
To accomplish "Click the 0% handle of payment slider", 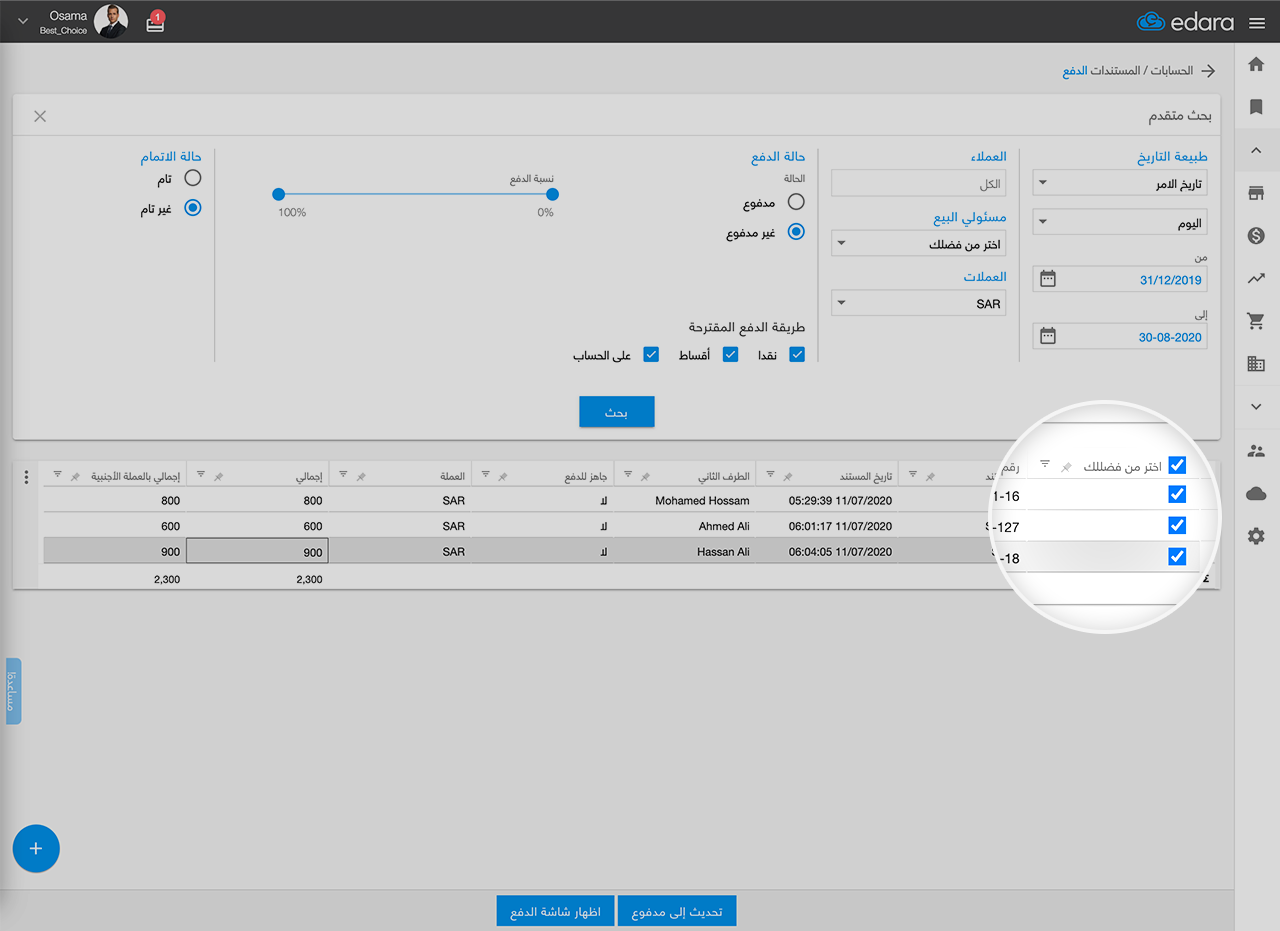I will pos(552,194).
